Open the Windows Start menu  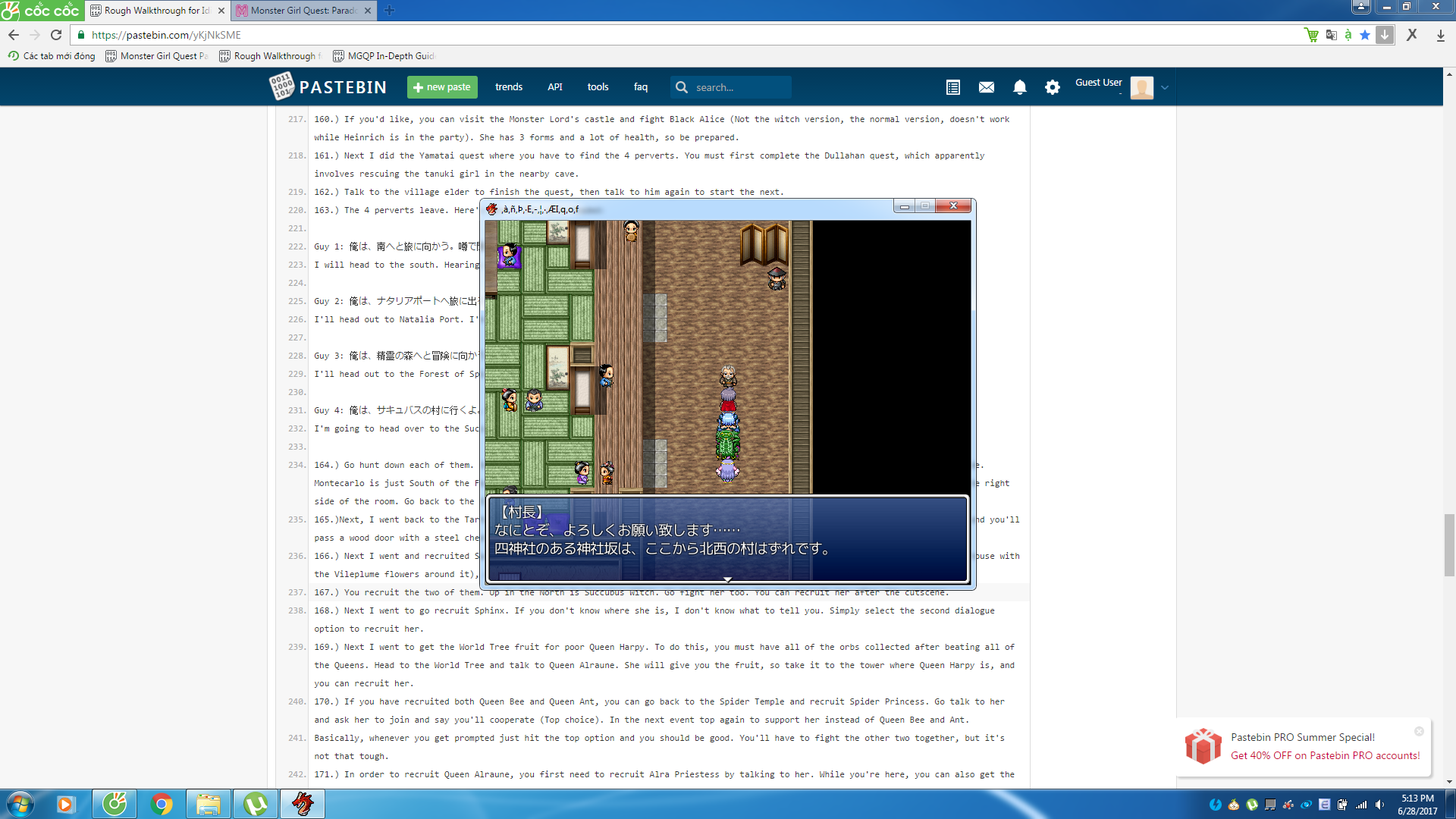20,804
